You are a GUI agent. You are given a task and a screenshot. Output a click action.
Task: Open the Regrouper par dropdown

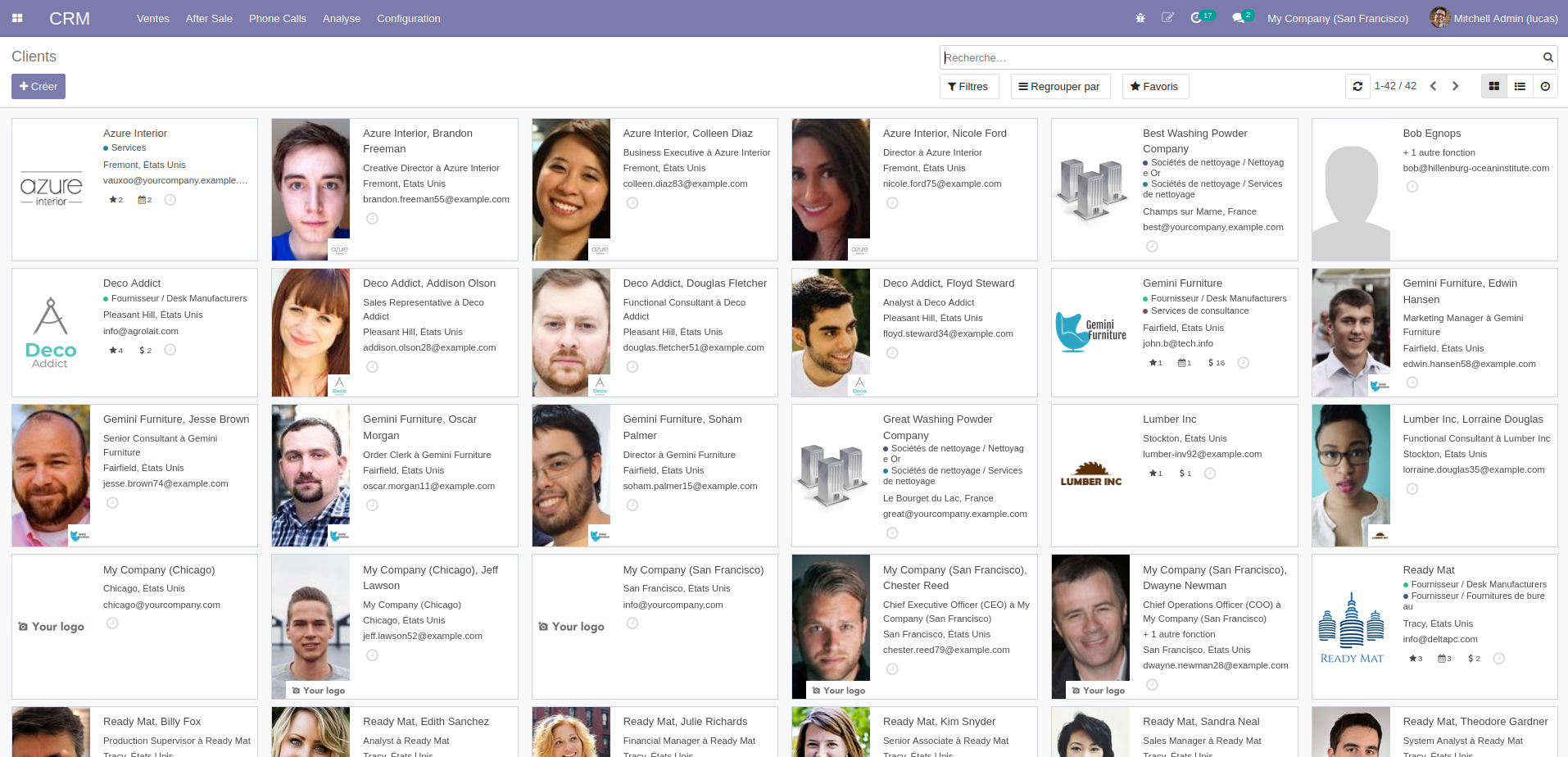click(1060, 86)
